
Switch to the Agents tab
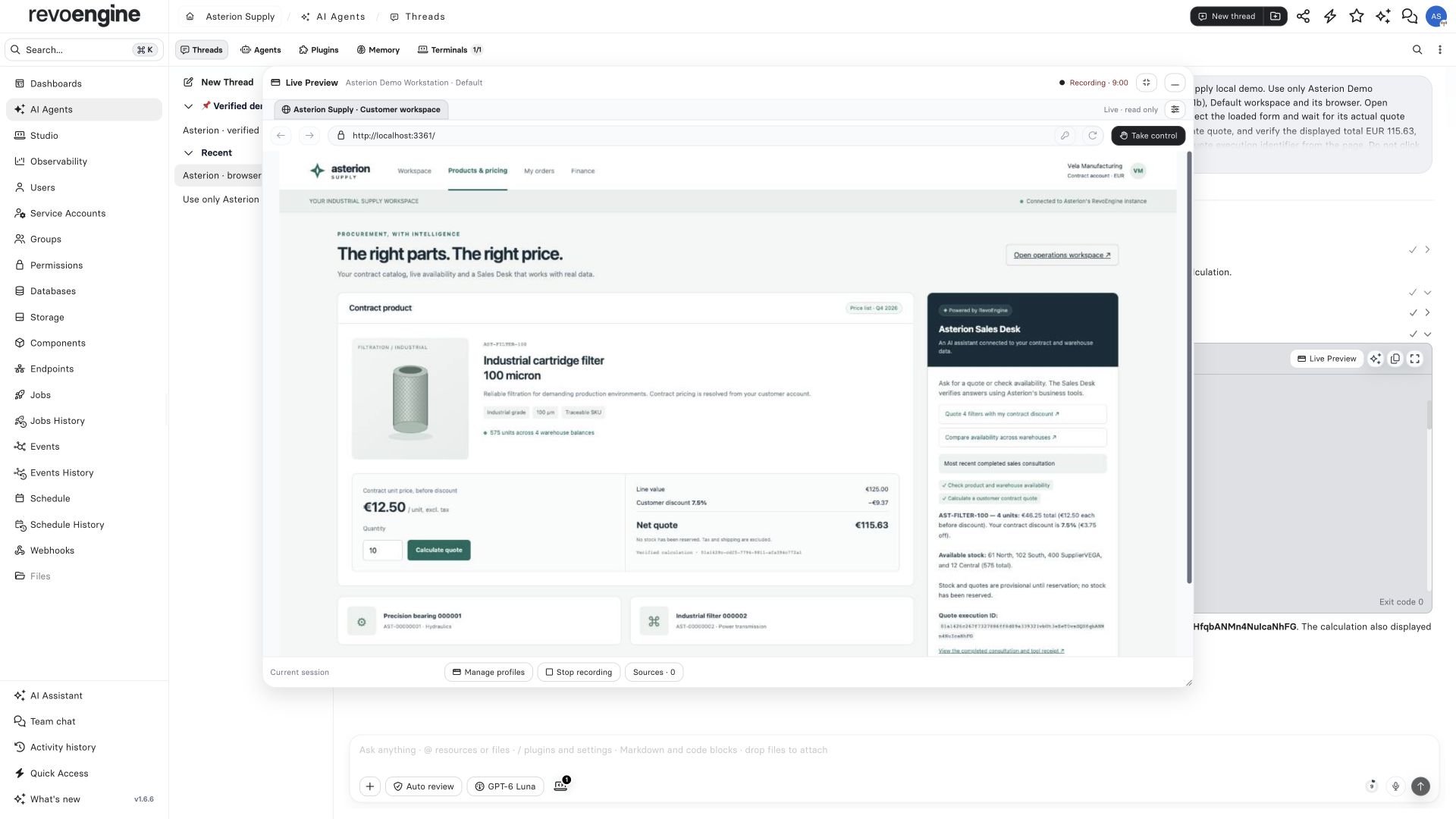point(261,50)
